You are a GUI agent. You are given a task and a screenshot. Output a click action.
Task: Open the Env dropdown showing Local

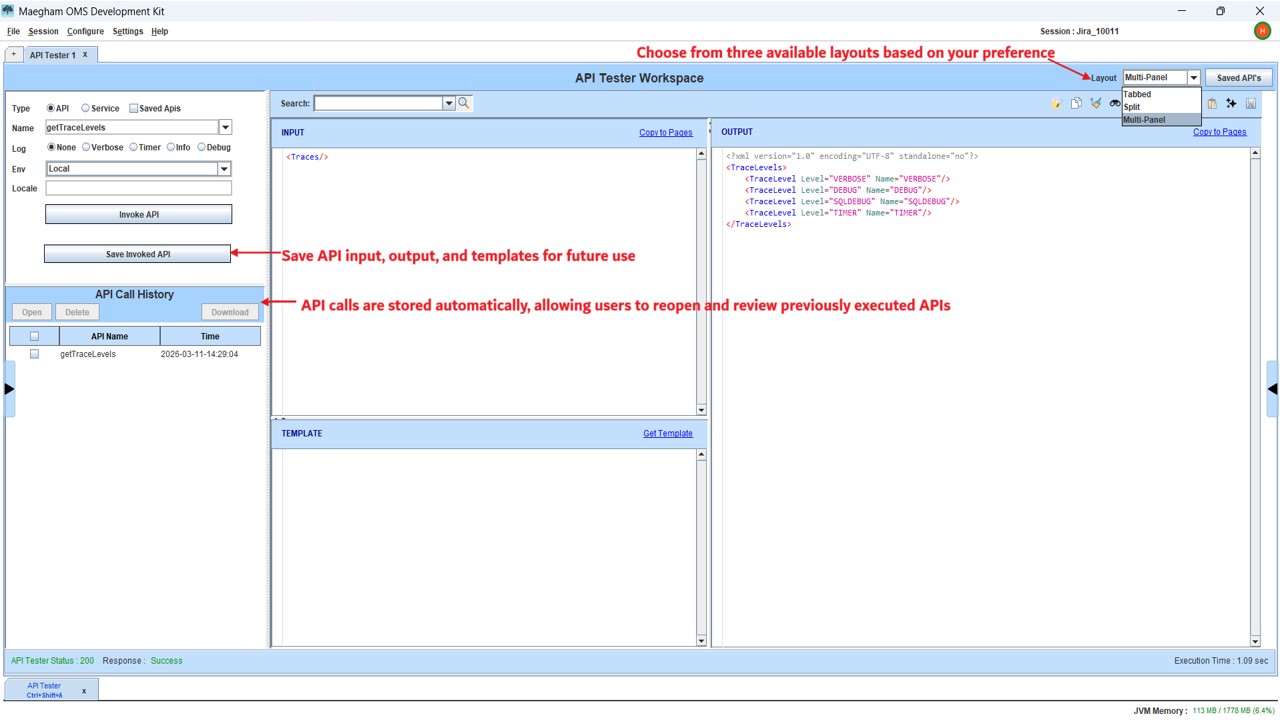tap(224, 168)
